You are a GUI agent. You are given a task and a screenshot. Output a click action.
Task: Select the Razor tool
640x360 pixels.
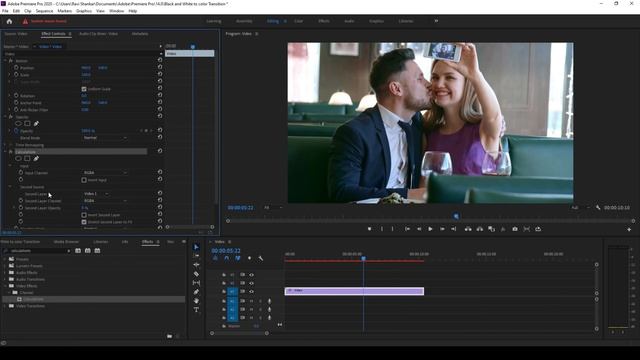click(196, 274)
